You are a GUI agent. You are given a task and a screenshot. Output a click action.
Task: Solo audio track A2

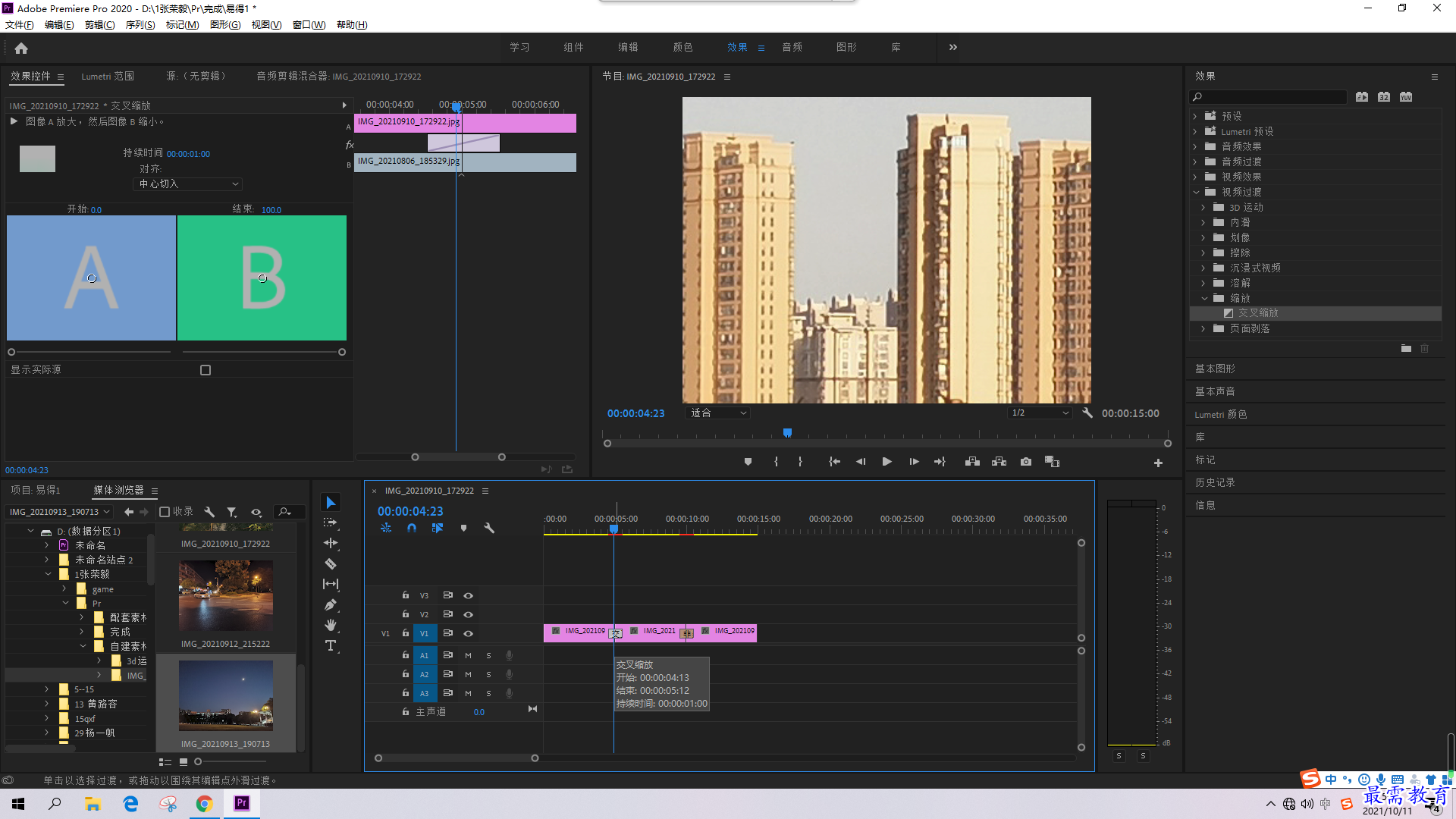pos(488,674)
